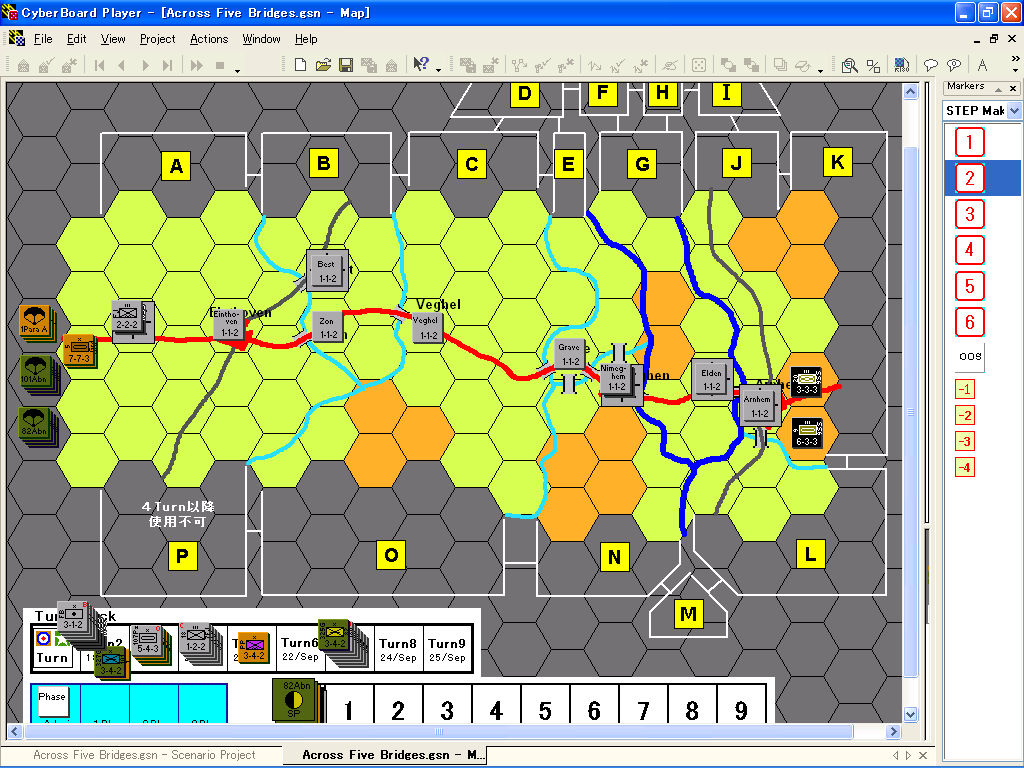Select the 82Abn unit stack on map edge
Image resolution: width=1024 pixels, height=768 pixels.
point(38,426)
